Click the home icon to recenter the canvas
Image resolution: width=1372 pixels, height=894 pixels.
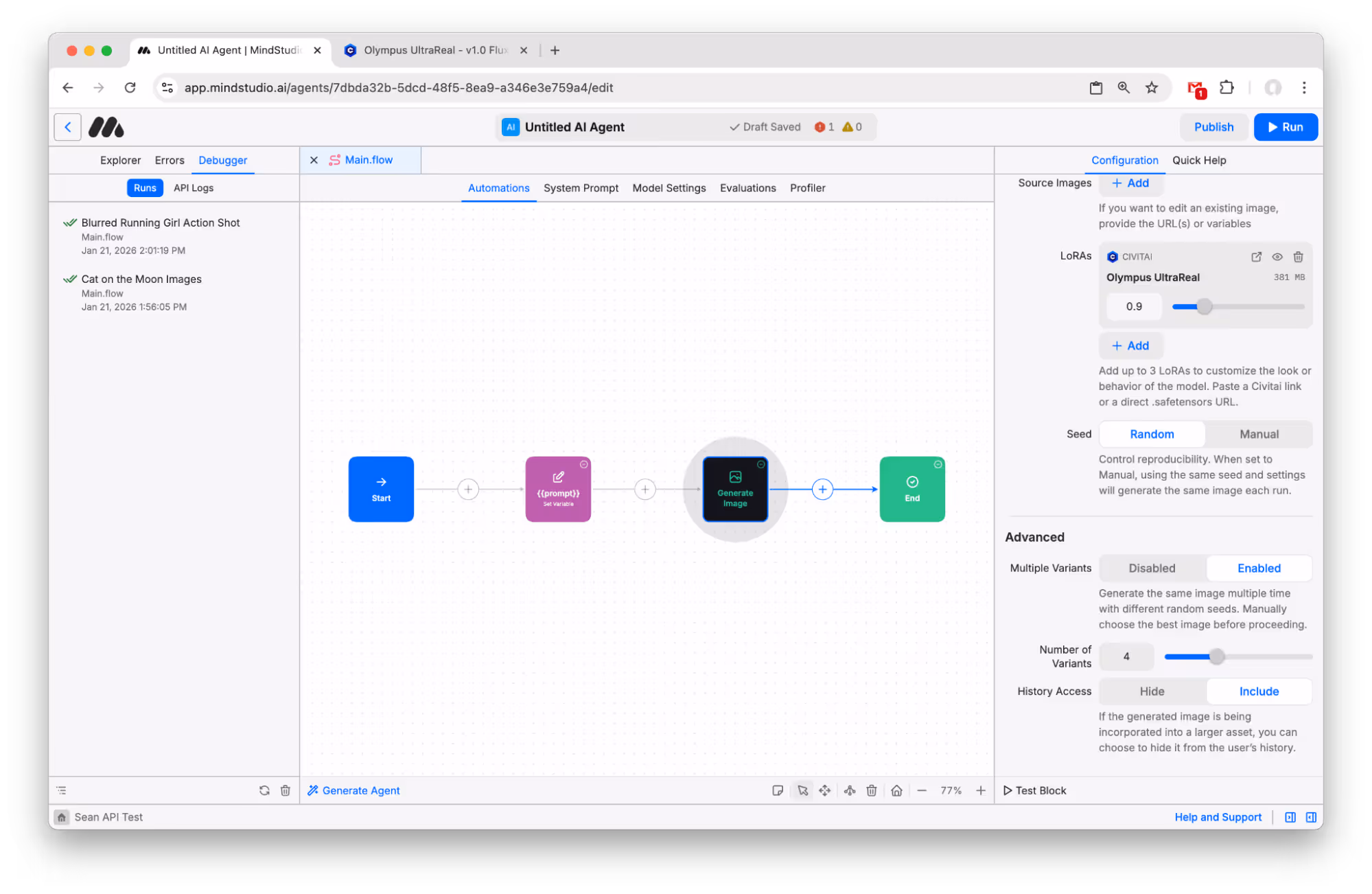click(897, 790)
